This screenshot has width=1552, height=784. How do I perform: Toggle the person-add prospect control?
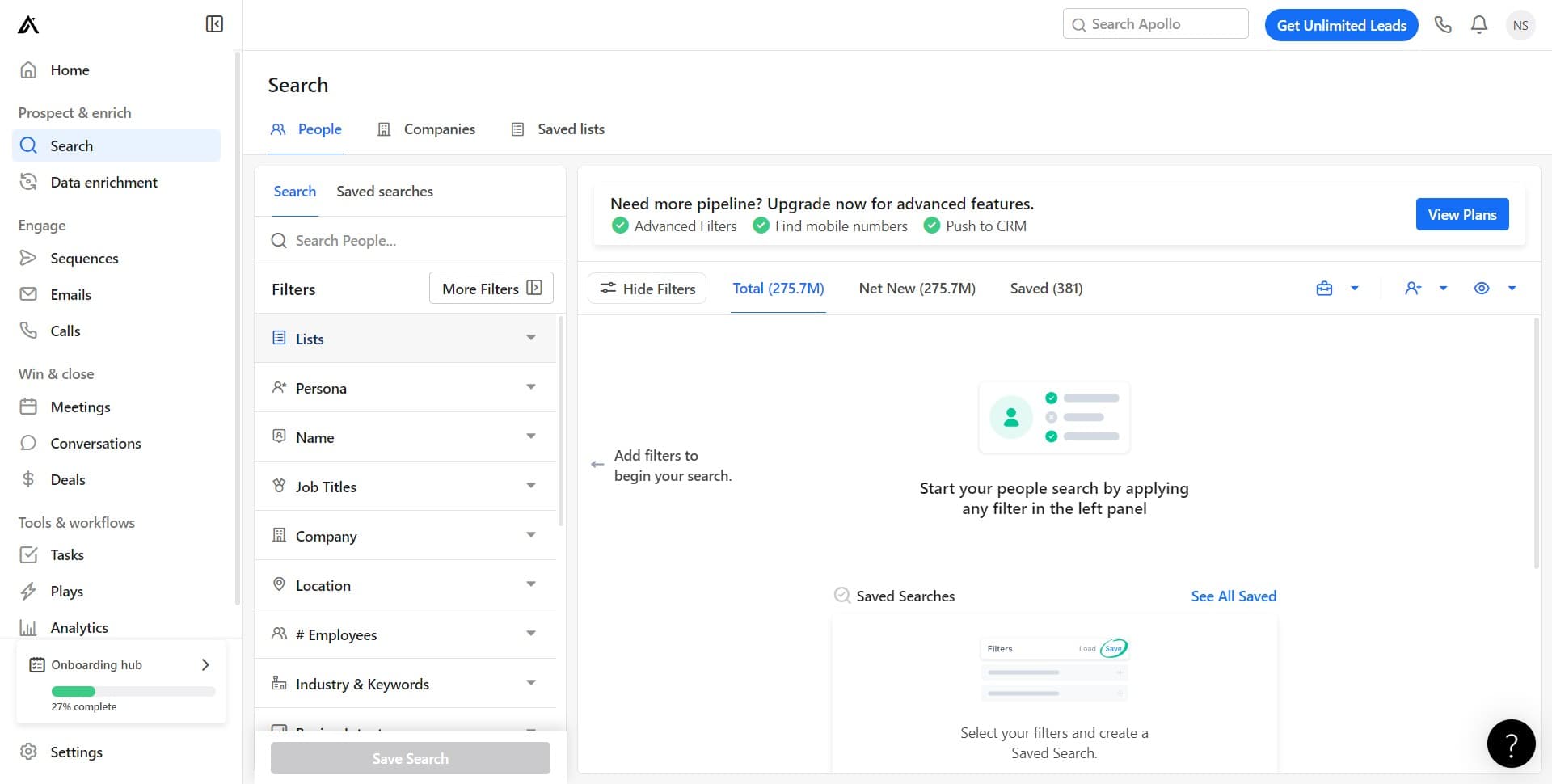[x=1413, y=288]
